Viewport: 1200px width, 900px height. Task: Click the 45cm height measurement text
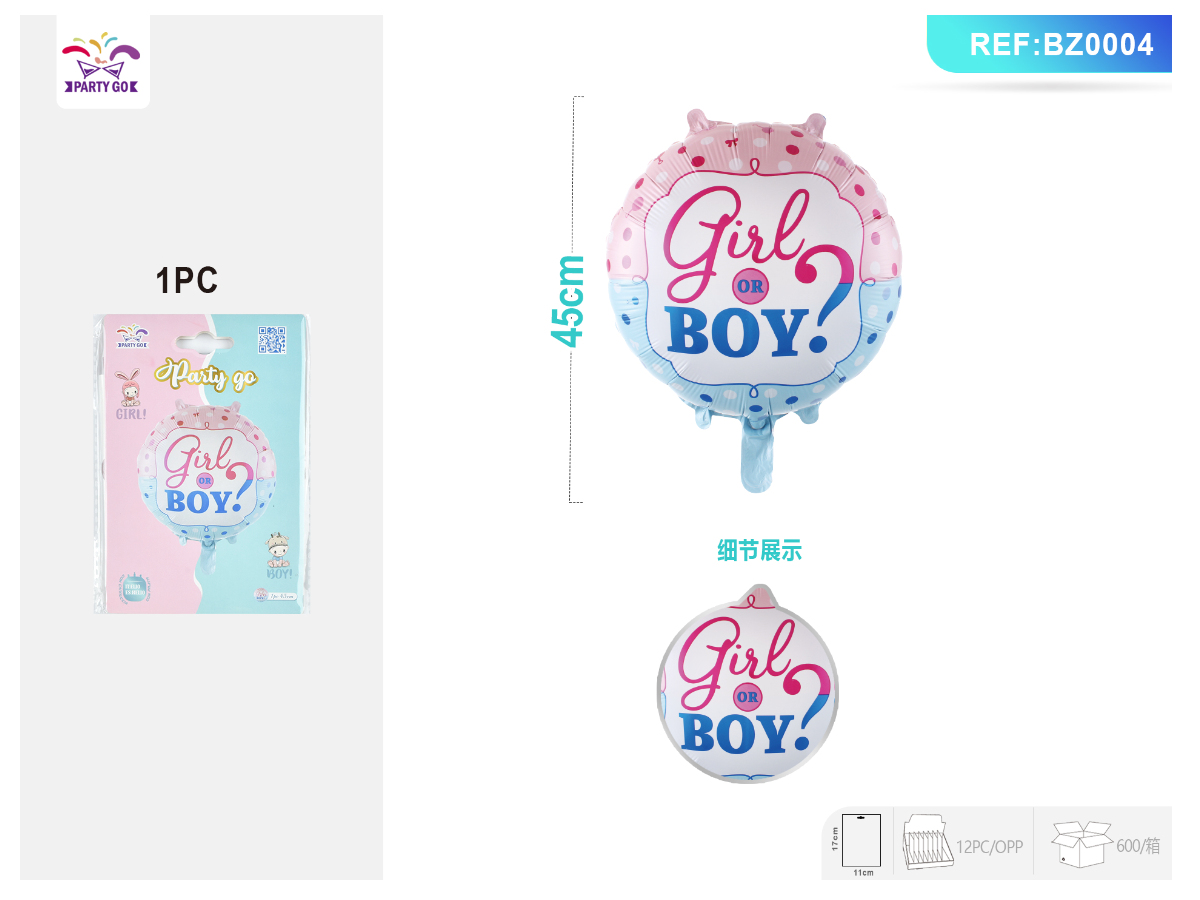(x=568, y=300)
